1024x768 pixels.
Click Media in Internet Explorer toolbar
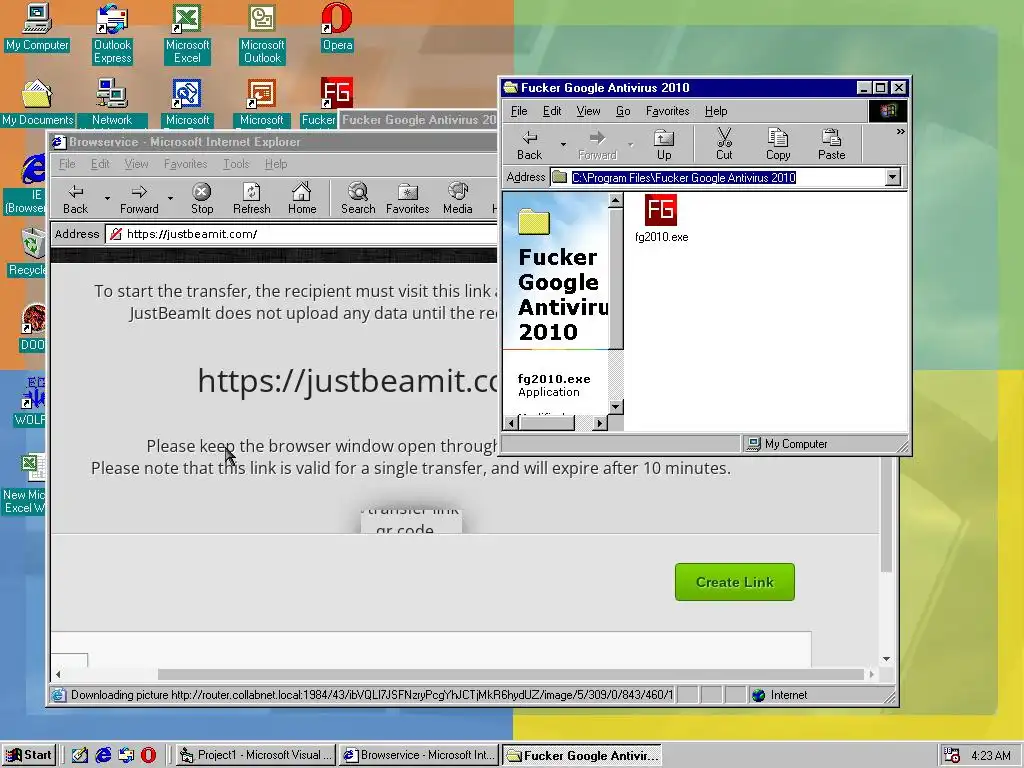coord(457,199)
